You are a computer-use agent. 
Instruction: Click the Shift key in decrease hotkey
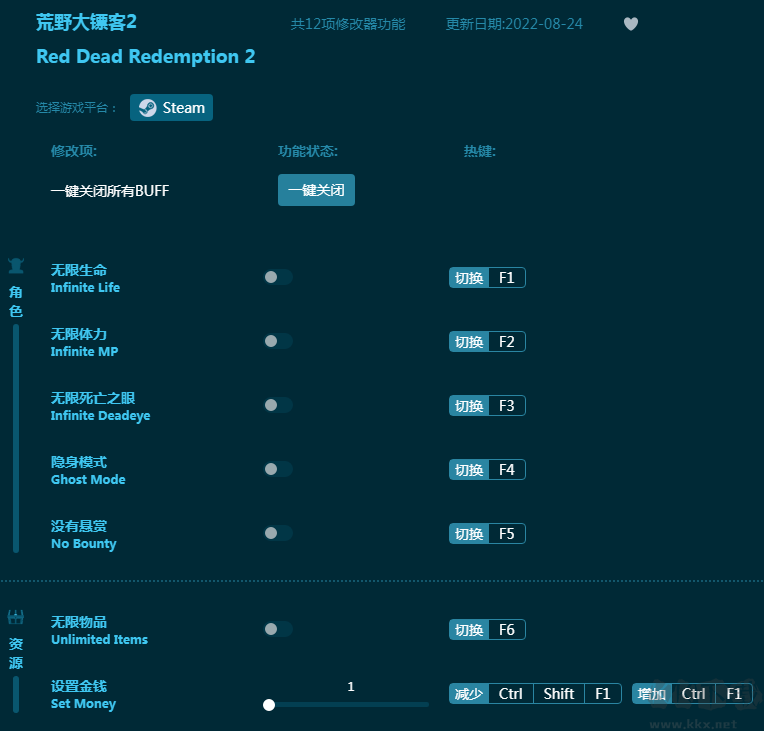(x=559, y=693)
